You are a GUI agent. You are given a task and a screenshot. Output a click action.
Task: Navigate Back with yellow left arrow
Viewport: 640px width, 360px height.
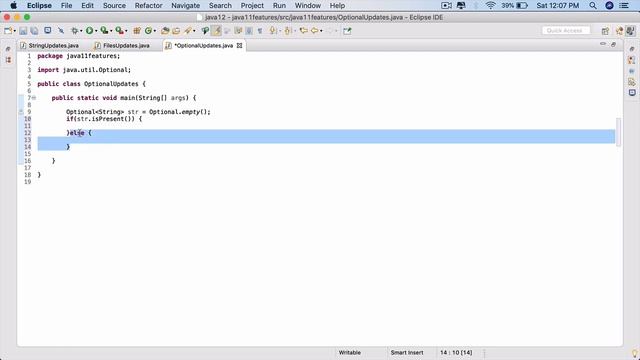tap(314, 31)
